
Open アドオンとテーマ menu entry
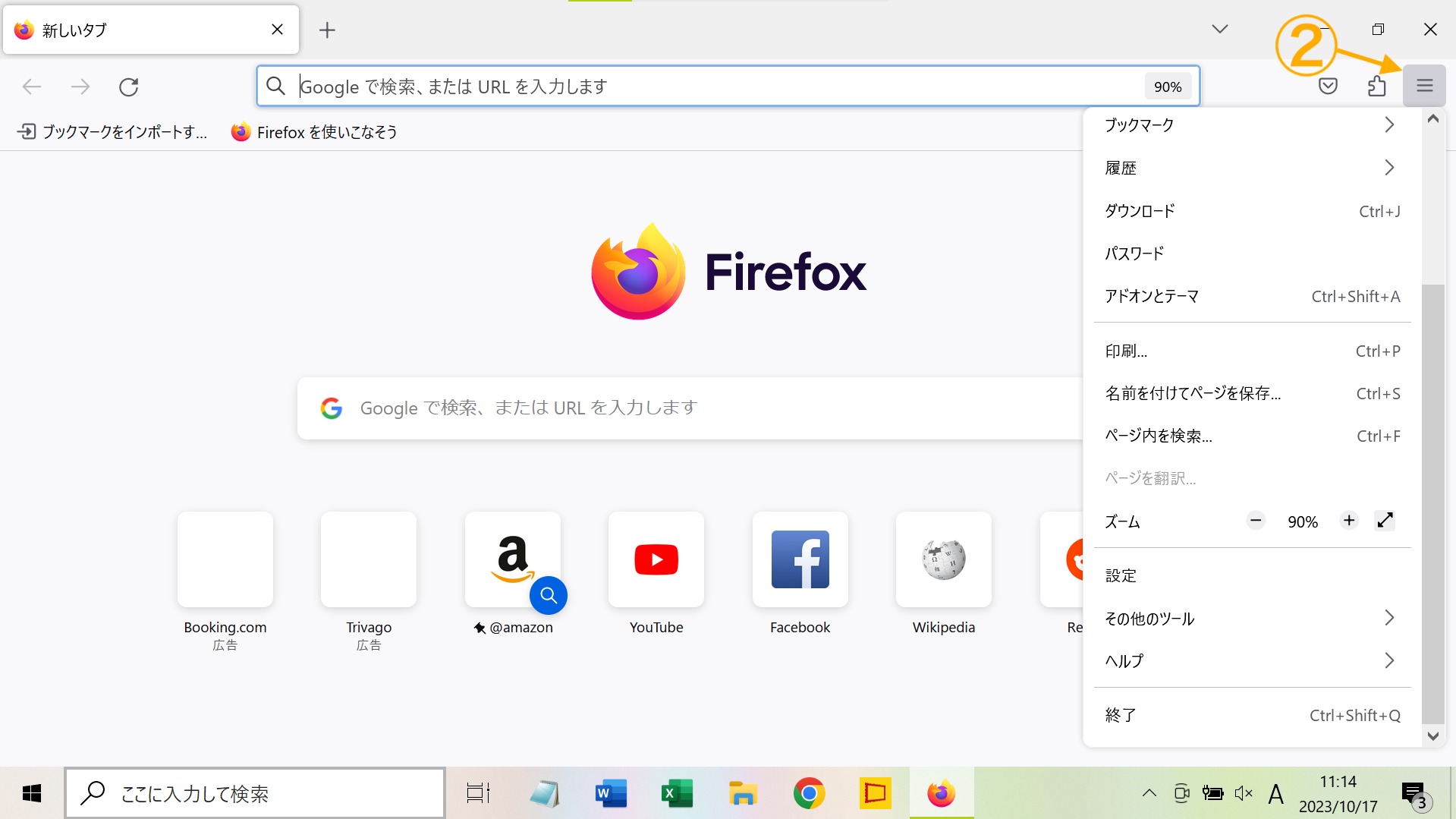pos(1252,296)
